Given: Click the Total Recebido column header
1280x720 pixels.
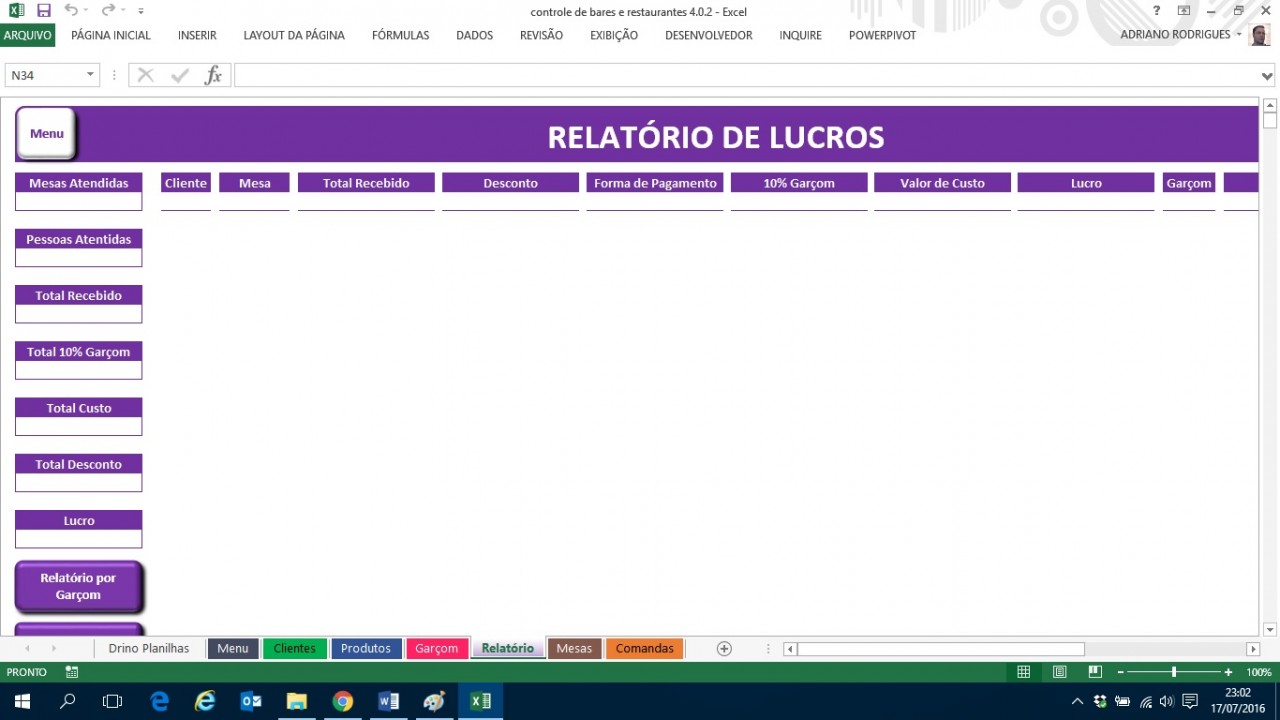Looking at the screenshot, I should click(x=366, y=183).
